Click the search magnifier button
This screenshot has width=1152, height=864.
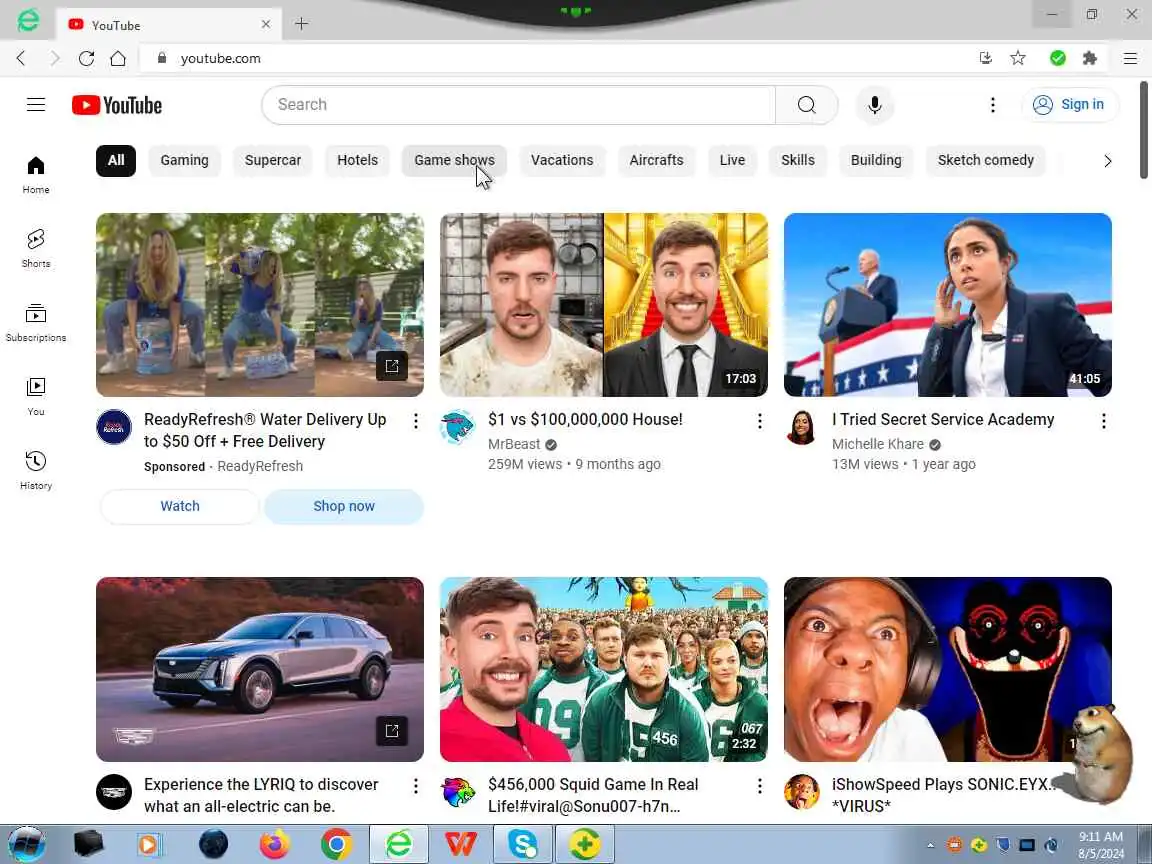point(807,104)
